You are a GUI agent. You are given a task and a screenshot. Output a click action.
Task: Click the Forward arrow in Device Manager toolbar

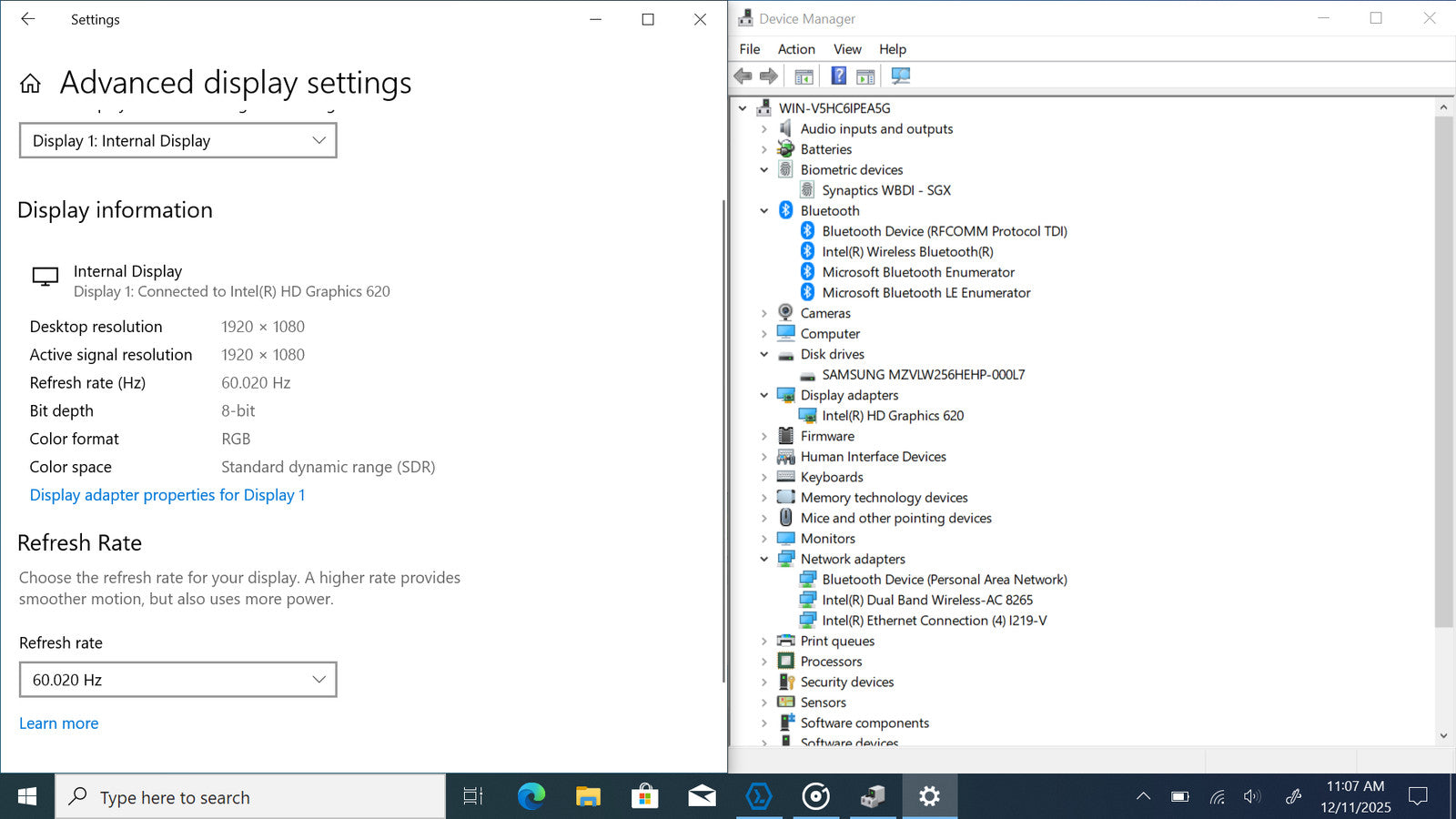click(769, 76)
